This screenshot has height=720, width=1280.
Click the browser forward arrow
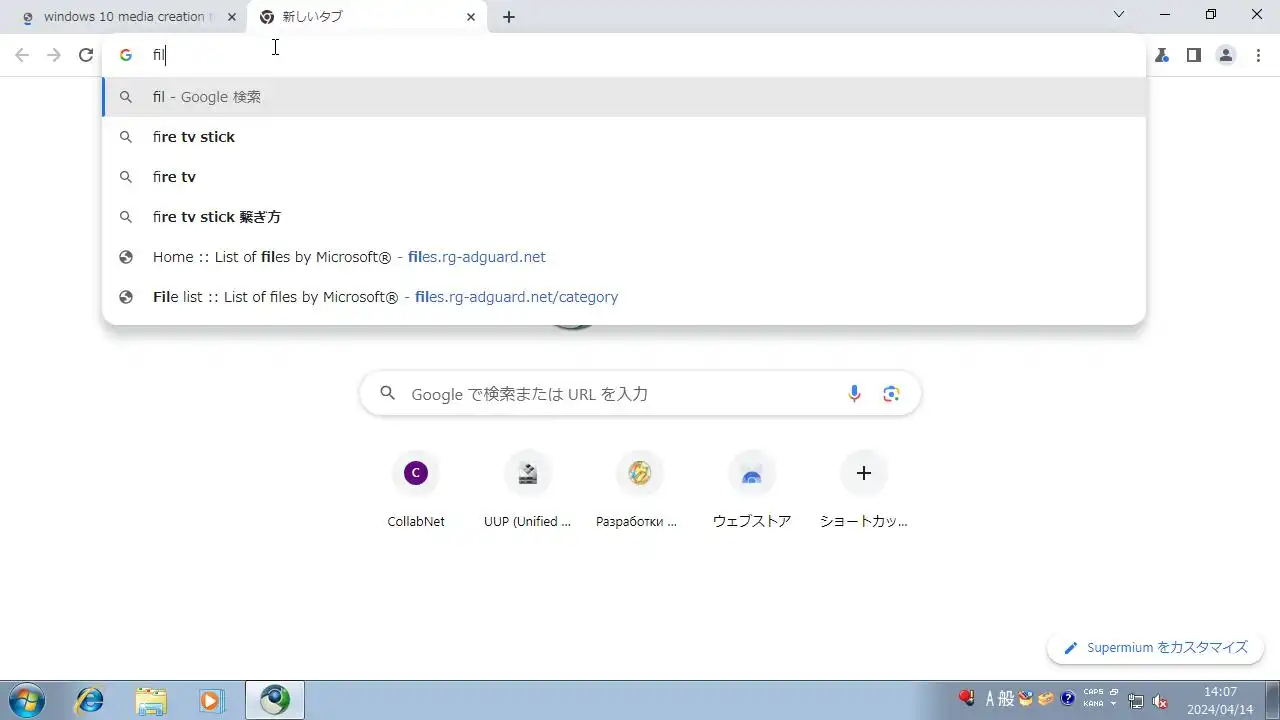54,55
